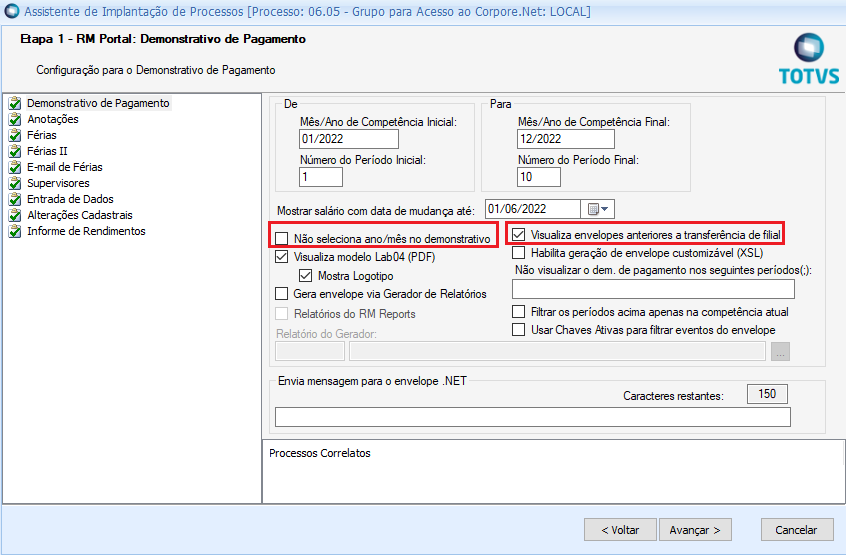Click Avançar to proceed
This screenshot has height=555, width=846.
tap(695, 530)
